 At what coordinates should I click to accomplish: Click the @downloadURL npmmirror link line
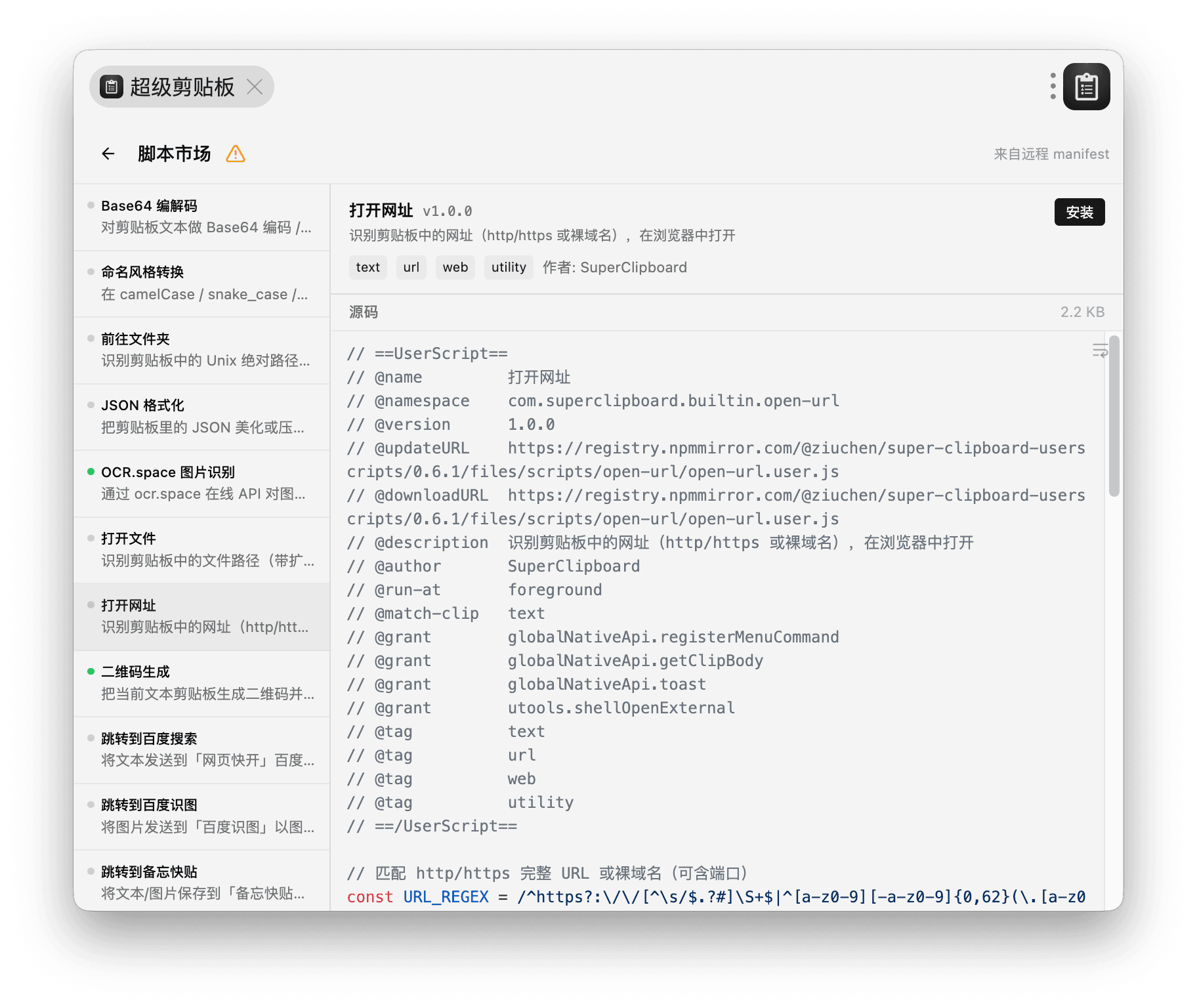716,507
